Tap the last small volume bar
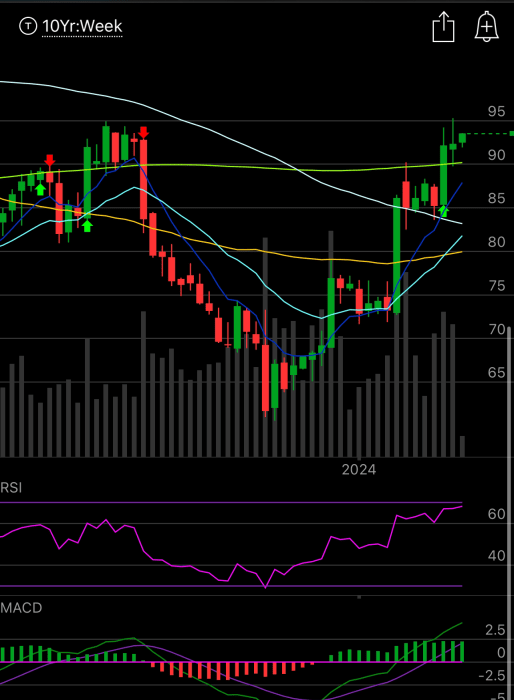 pyautogui.click(x=462, y=446)
